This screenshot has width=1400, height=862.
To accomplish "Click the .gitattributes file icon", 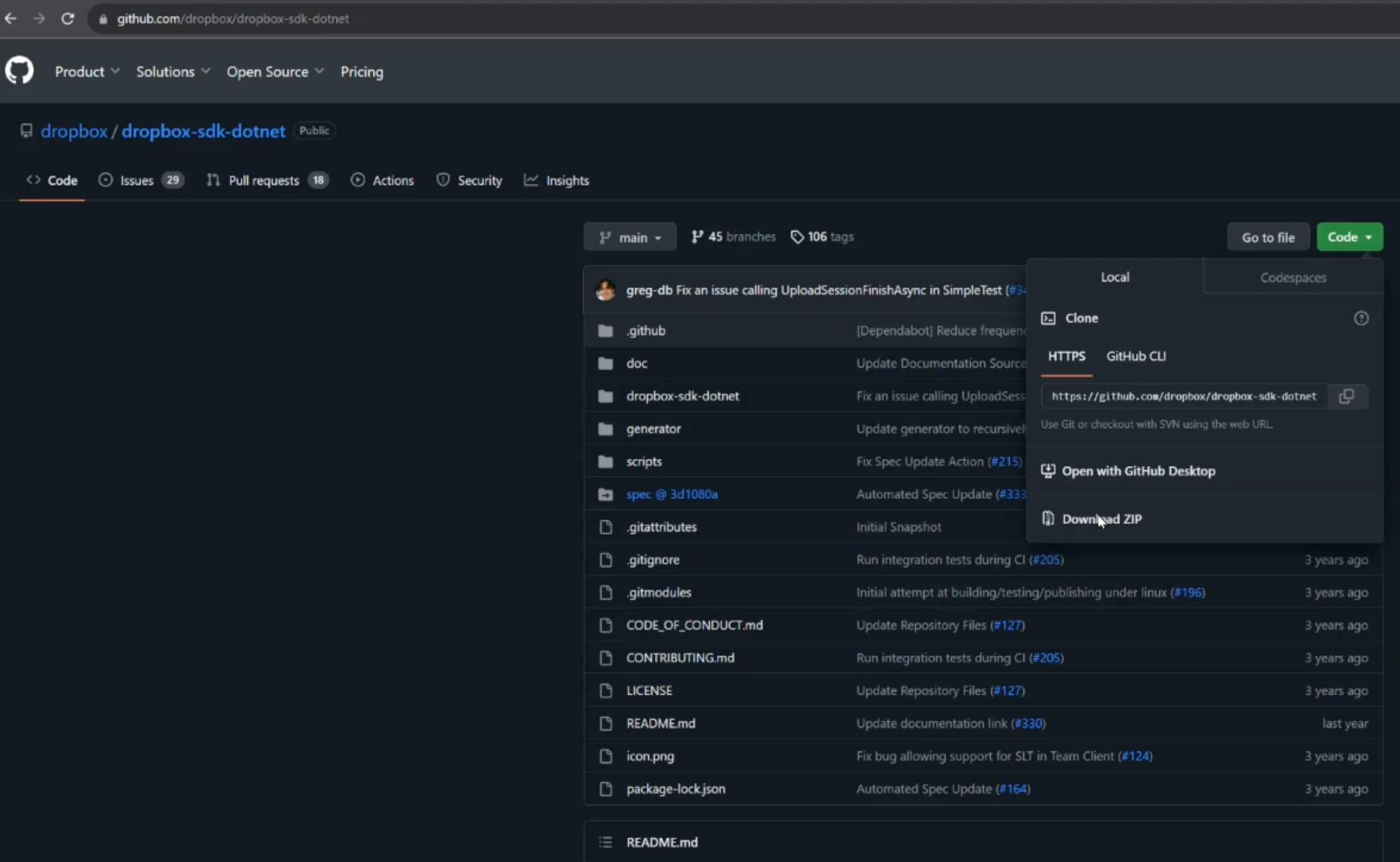I will (x=606, y=527).
